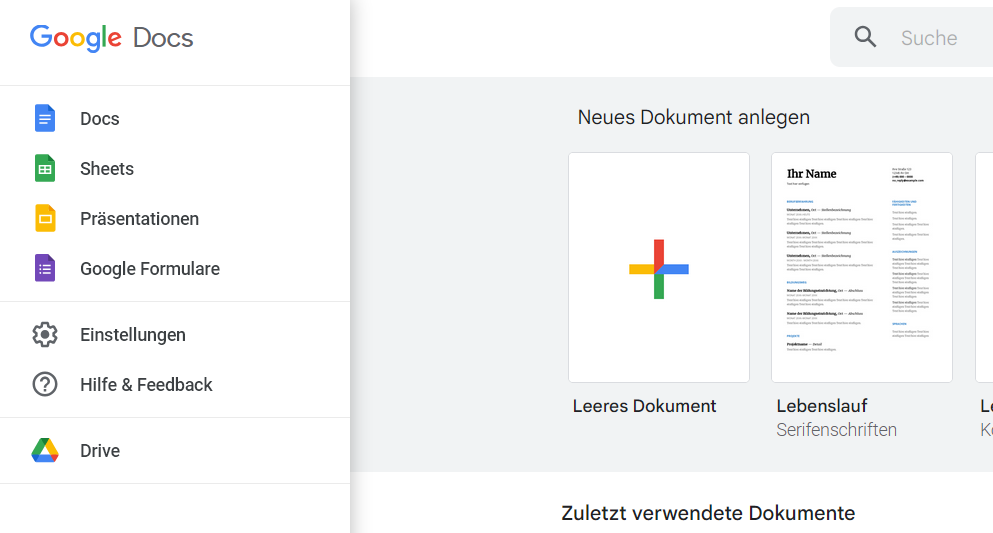
Task: Click the purple Google Formulare icon
Action: (x=45, y=268)
